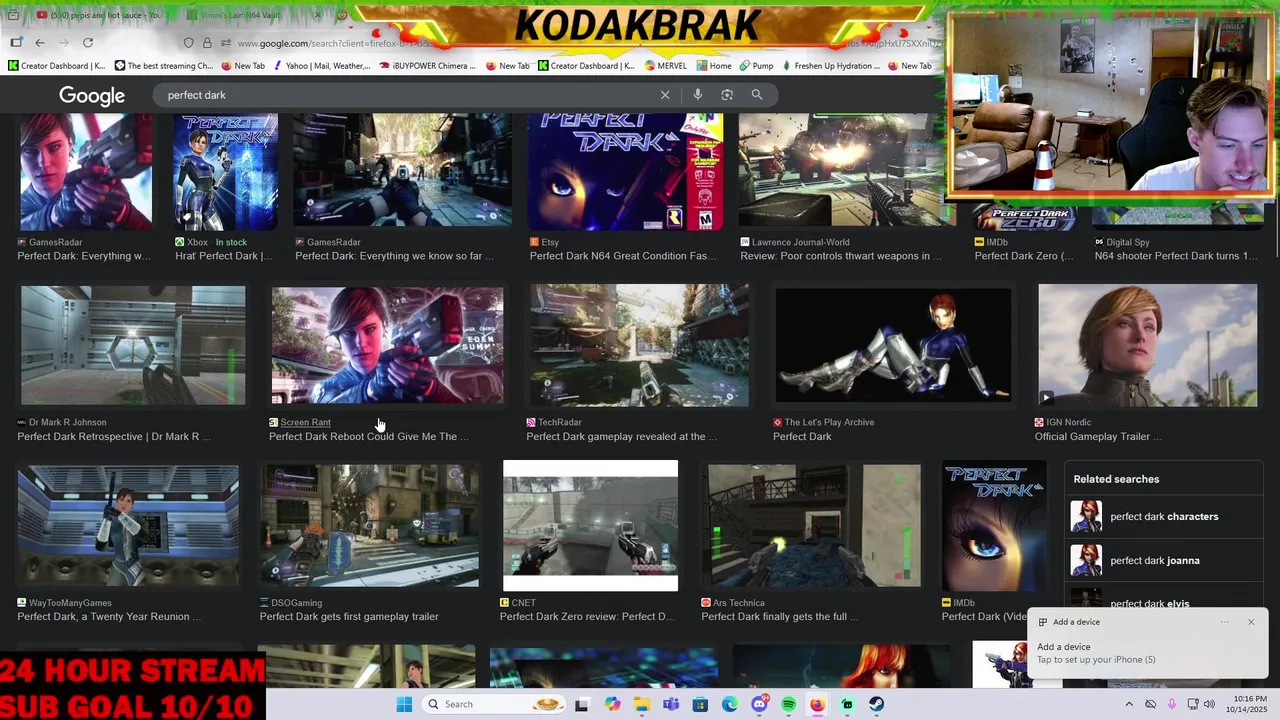Clear the Google search box with the X icon
Image resolution: width=1280 pixels, height=720 pixels.
click(665, 95)
